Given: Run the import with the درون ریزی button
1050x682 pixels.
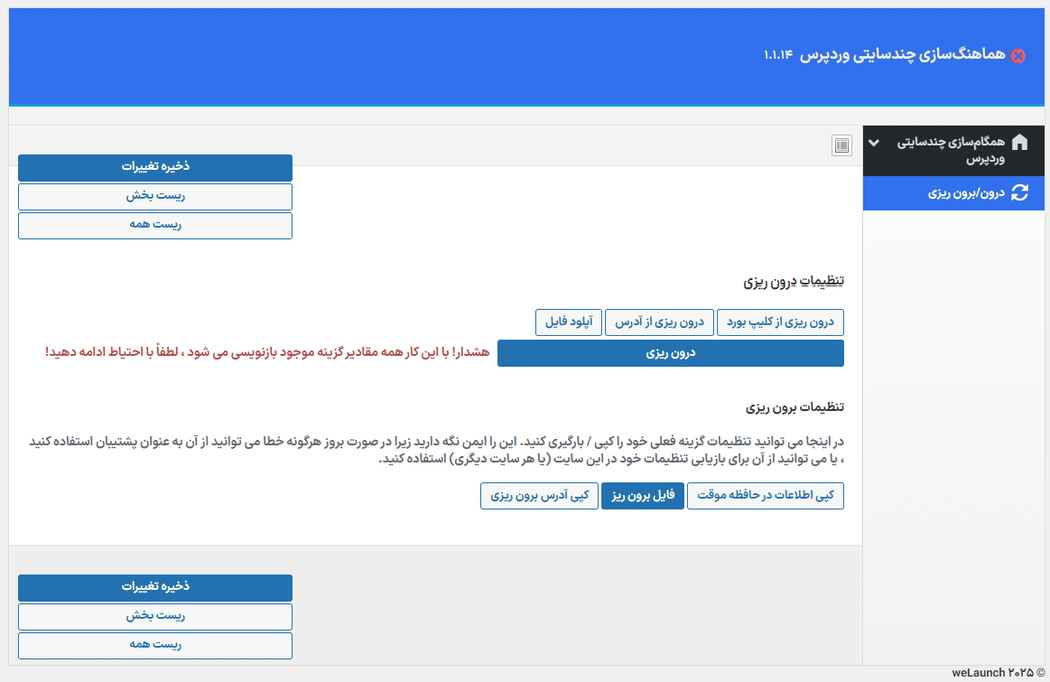Looking at the screenshot, I should pos(673,353).
